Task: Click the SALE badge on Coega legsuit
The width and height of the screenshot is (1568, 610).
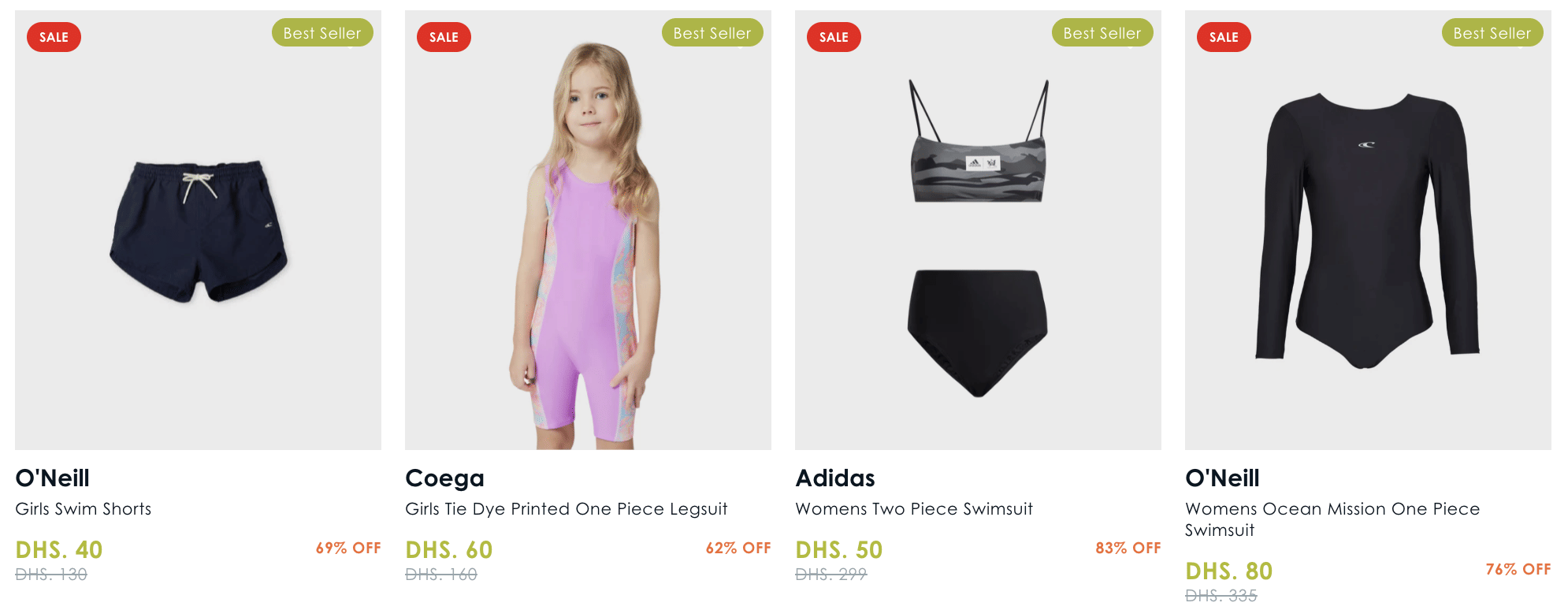Action: pos(444,37)
